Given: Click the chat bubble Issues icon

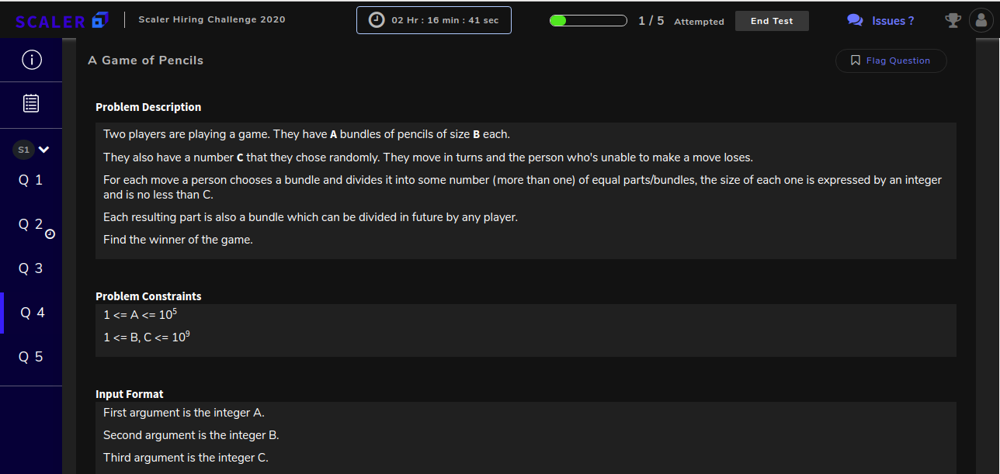Looking at the screenshot, I should [855, 20].
